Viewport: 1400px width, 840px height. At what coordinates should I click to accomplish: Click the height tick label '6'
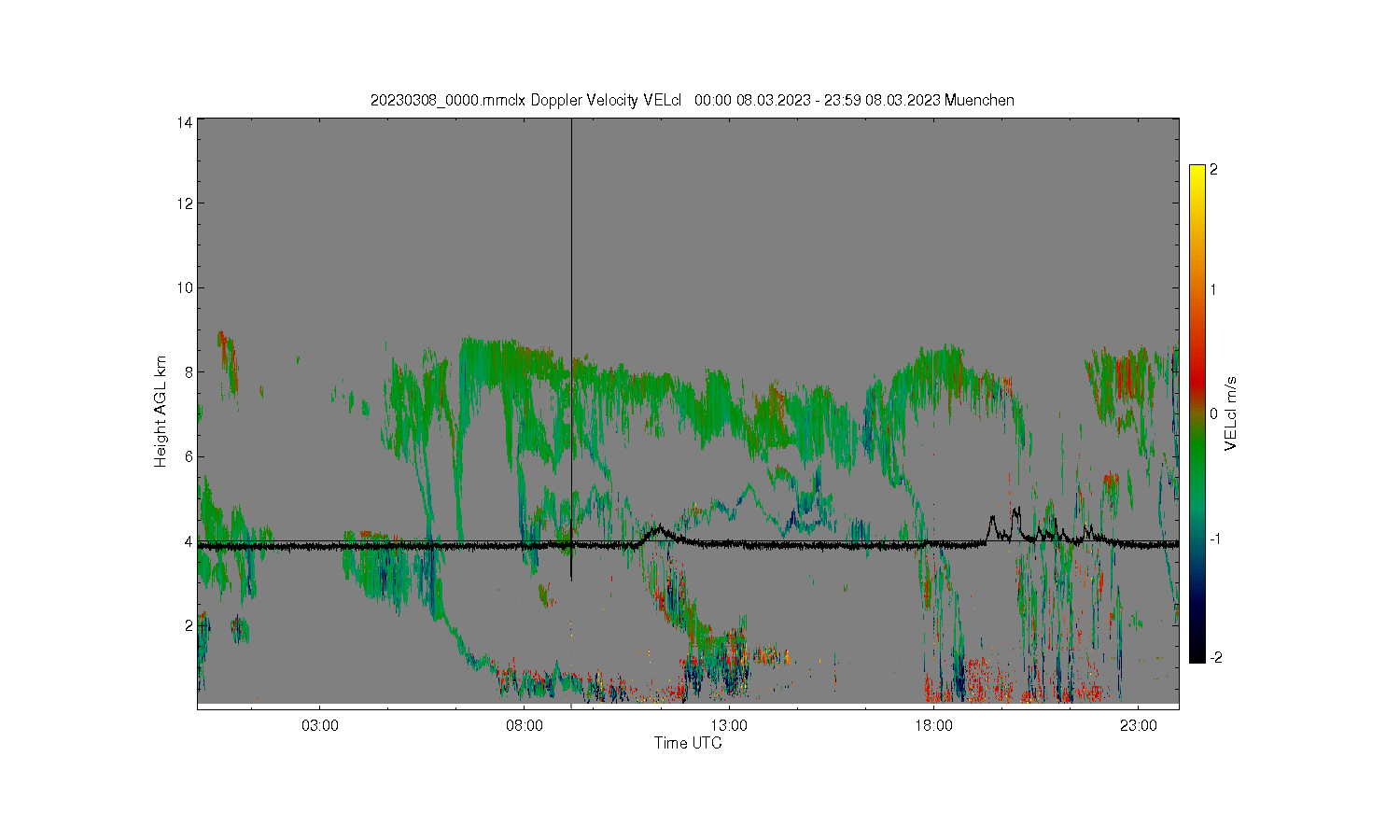[189, 456]
